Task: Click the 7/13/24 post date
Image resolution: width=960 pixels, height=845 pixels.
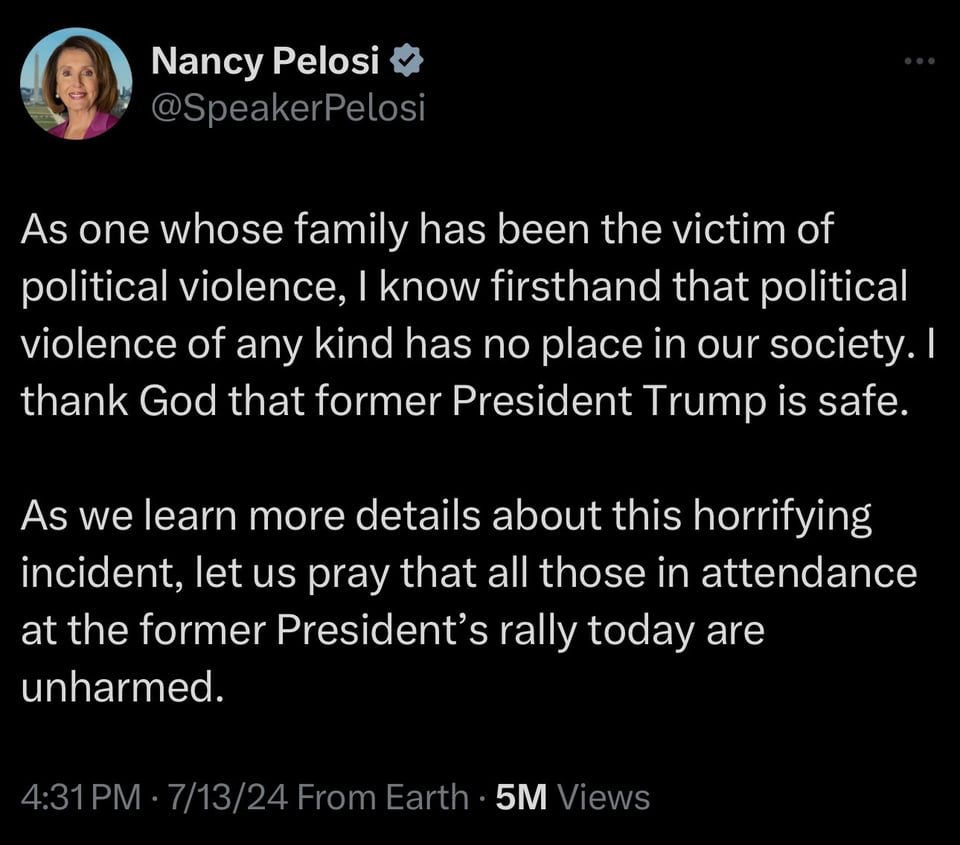Action: [x=230, y=797]
